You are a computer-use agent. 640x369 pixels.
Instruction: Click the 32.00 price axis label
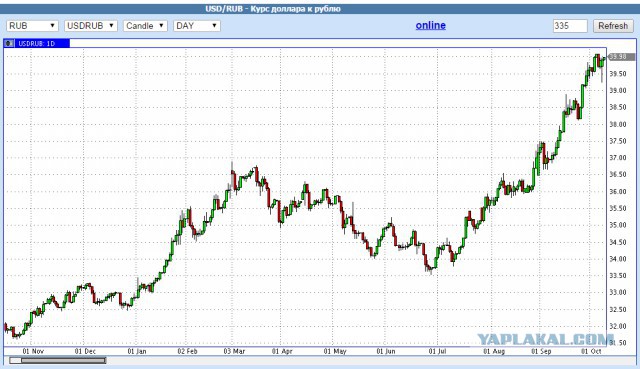618,326
